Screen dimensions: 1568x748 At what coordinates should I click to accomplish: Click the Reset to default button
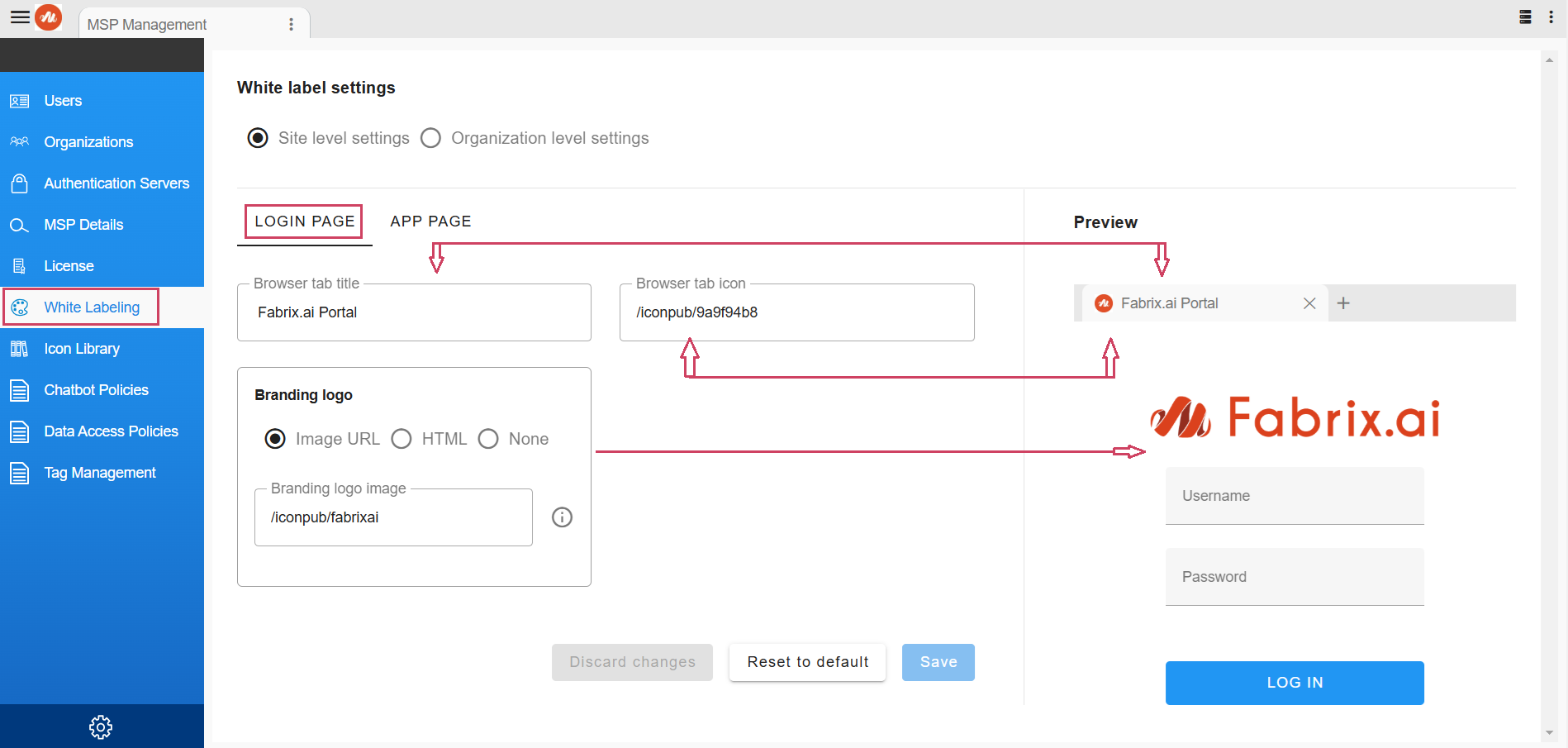pyautogui.click(x=807, y=662)
